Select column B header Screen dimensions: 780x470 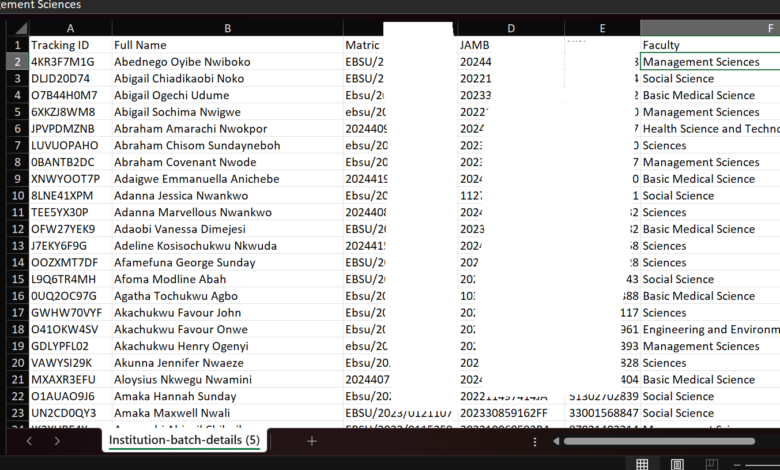(227, 28)
